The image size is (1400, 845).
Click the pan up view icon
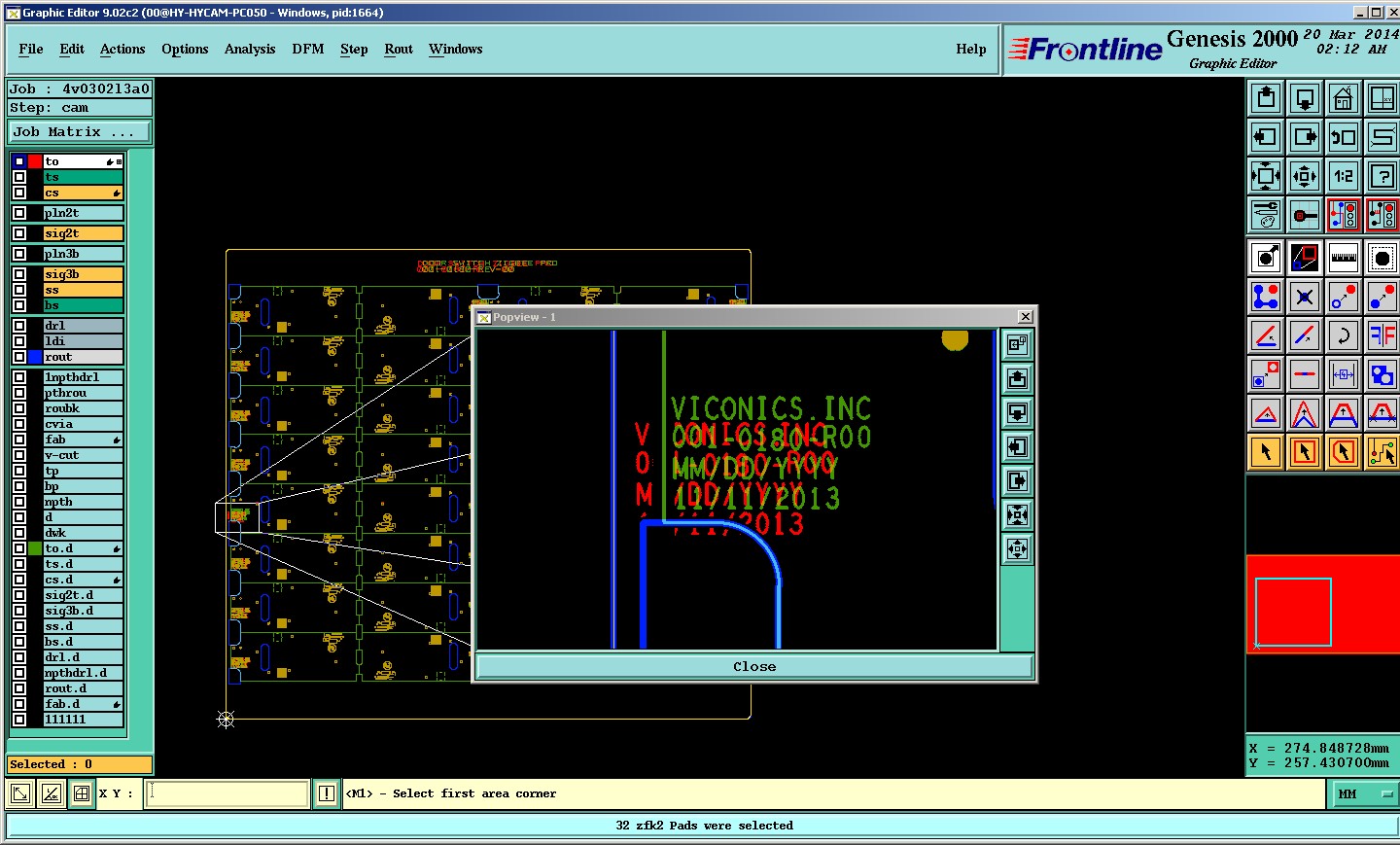[1266, 98]
